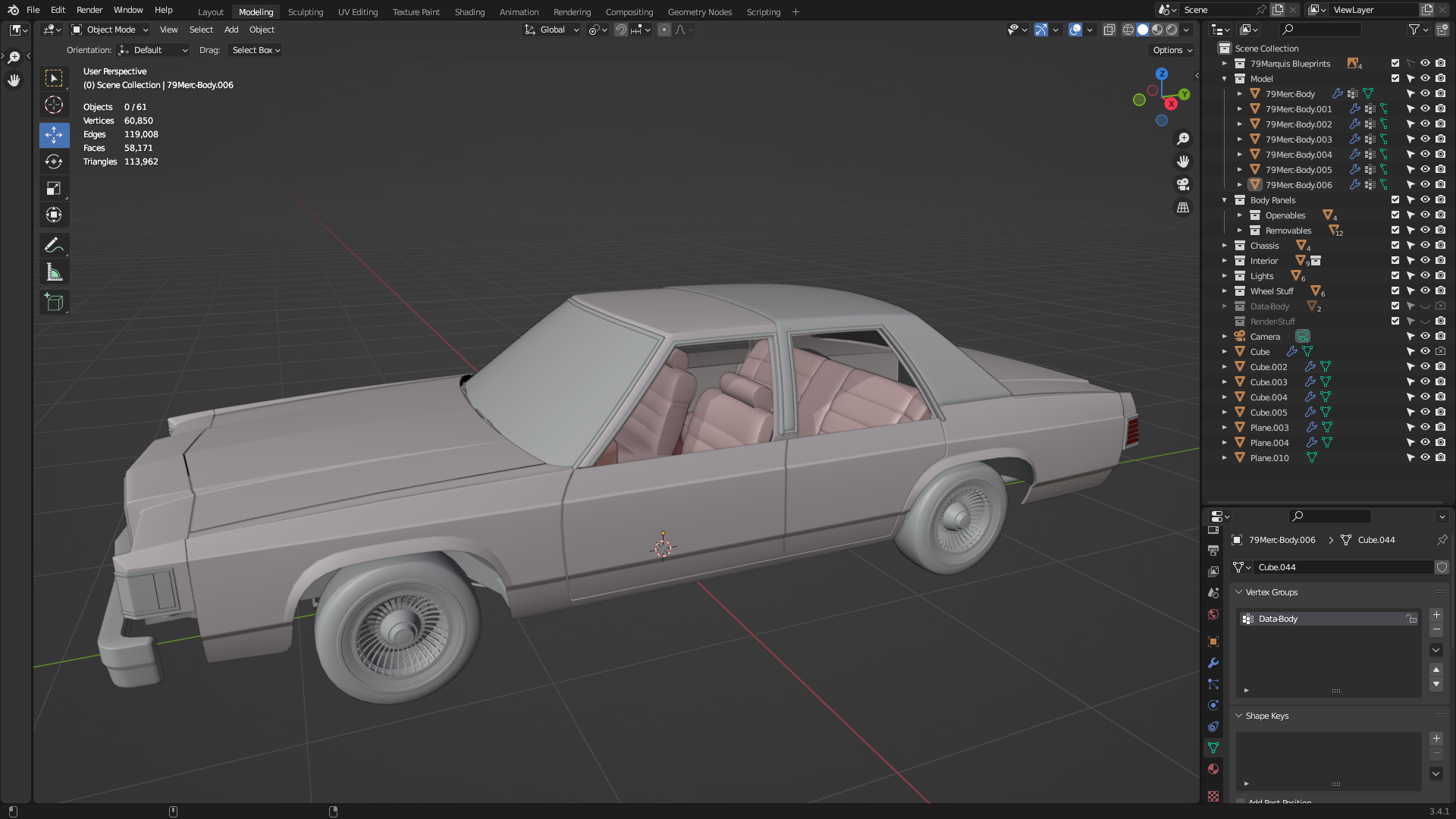Activate the Annotate pencil tool
The image size is (1456, 819).
(54, 245)
